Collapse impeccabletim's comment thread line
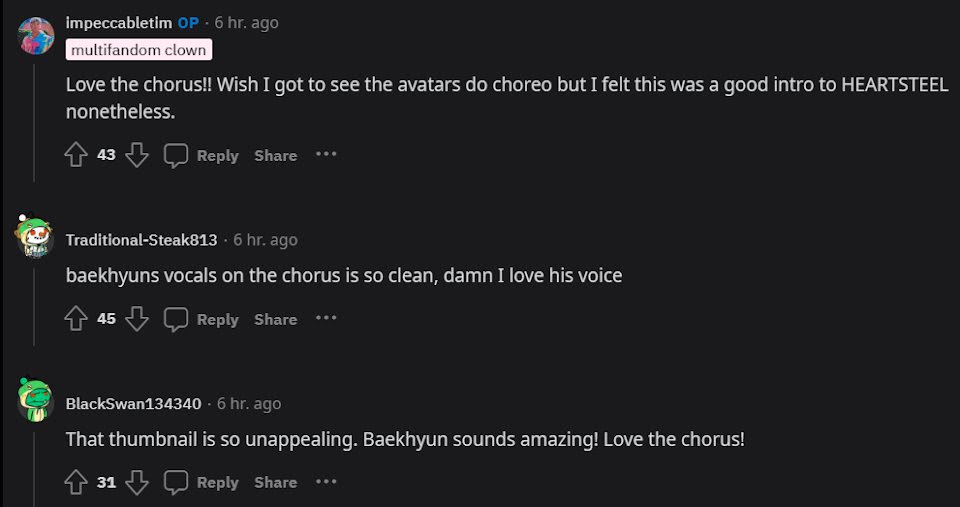The height and width of the screenshot is (507, 960). click(35, 120)
